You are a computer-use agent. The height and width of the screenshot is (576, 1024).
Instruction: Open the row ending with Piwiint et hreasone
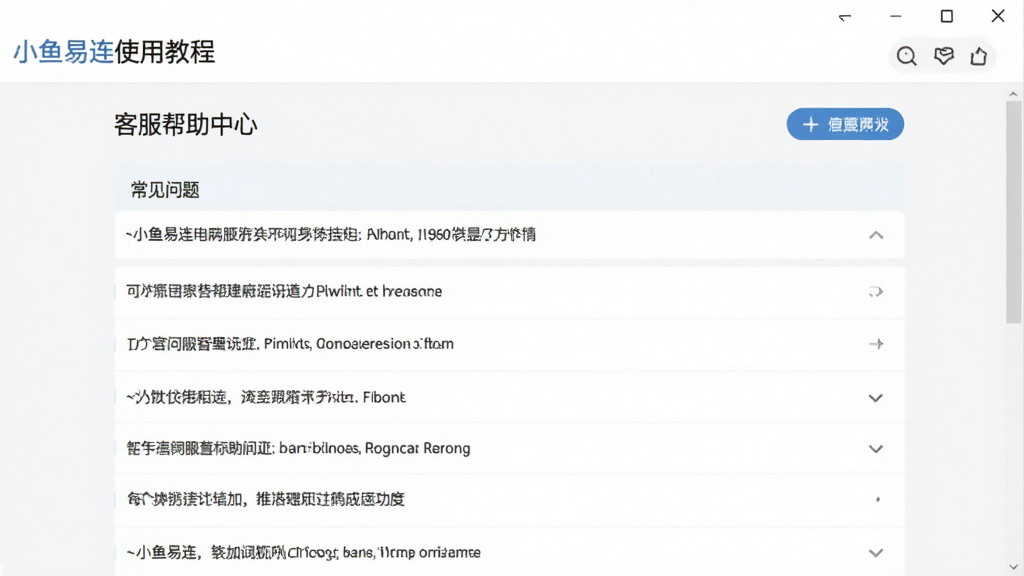pos(509,291)
